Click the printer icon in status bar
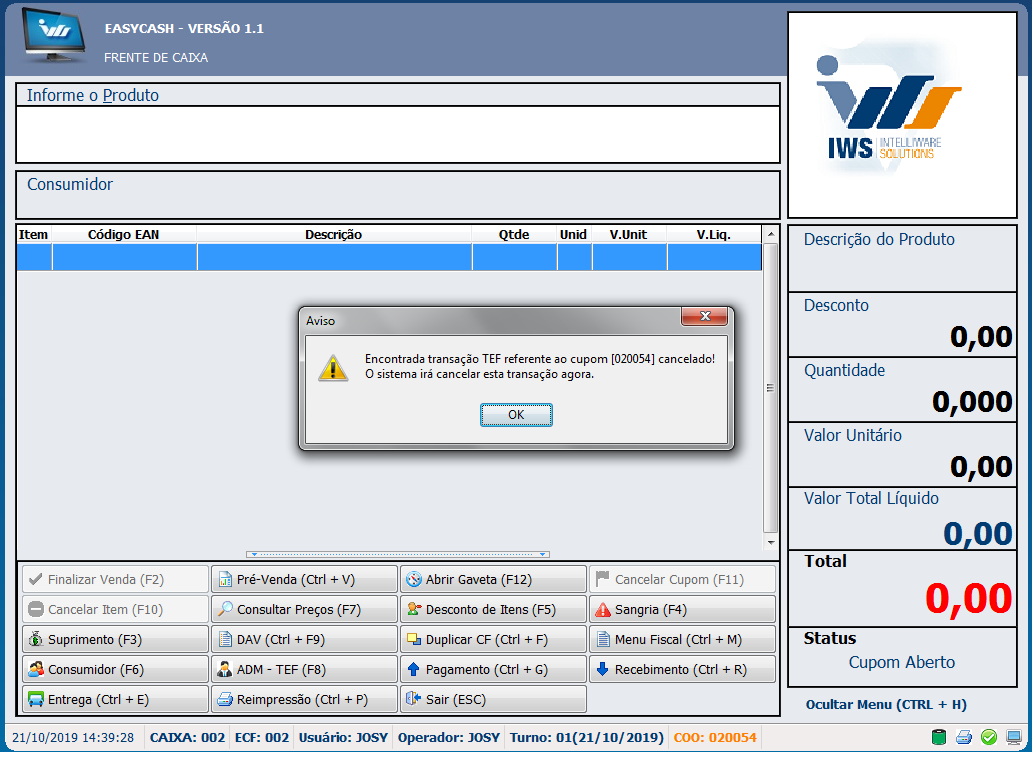This screenshot has width=1032, height=758. coord(964,738)
